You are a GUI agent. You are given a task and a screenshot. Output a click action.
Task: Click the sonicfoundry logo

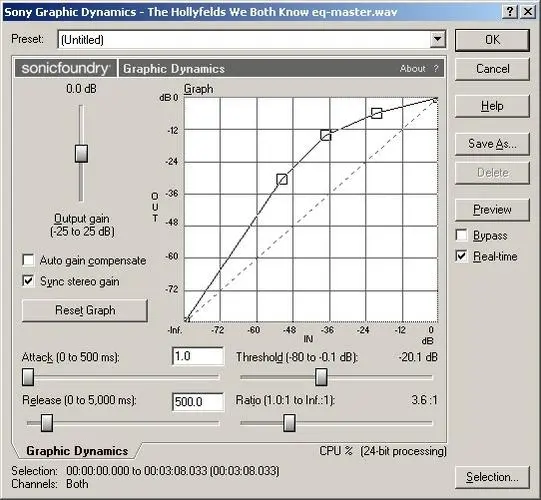[66, 68]
